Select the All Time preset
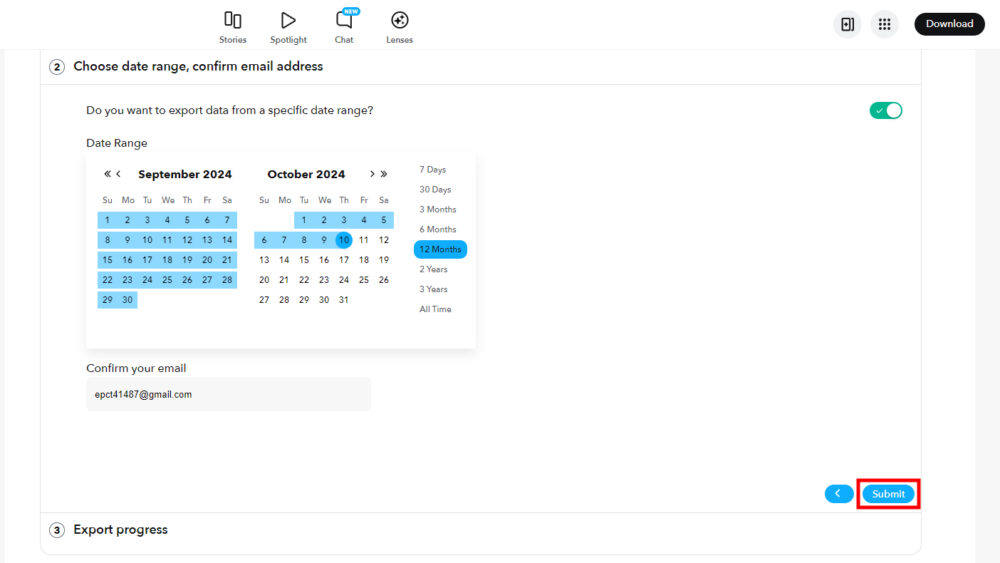Screen dimensions: 1000x563 [x=435, y=309]
